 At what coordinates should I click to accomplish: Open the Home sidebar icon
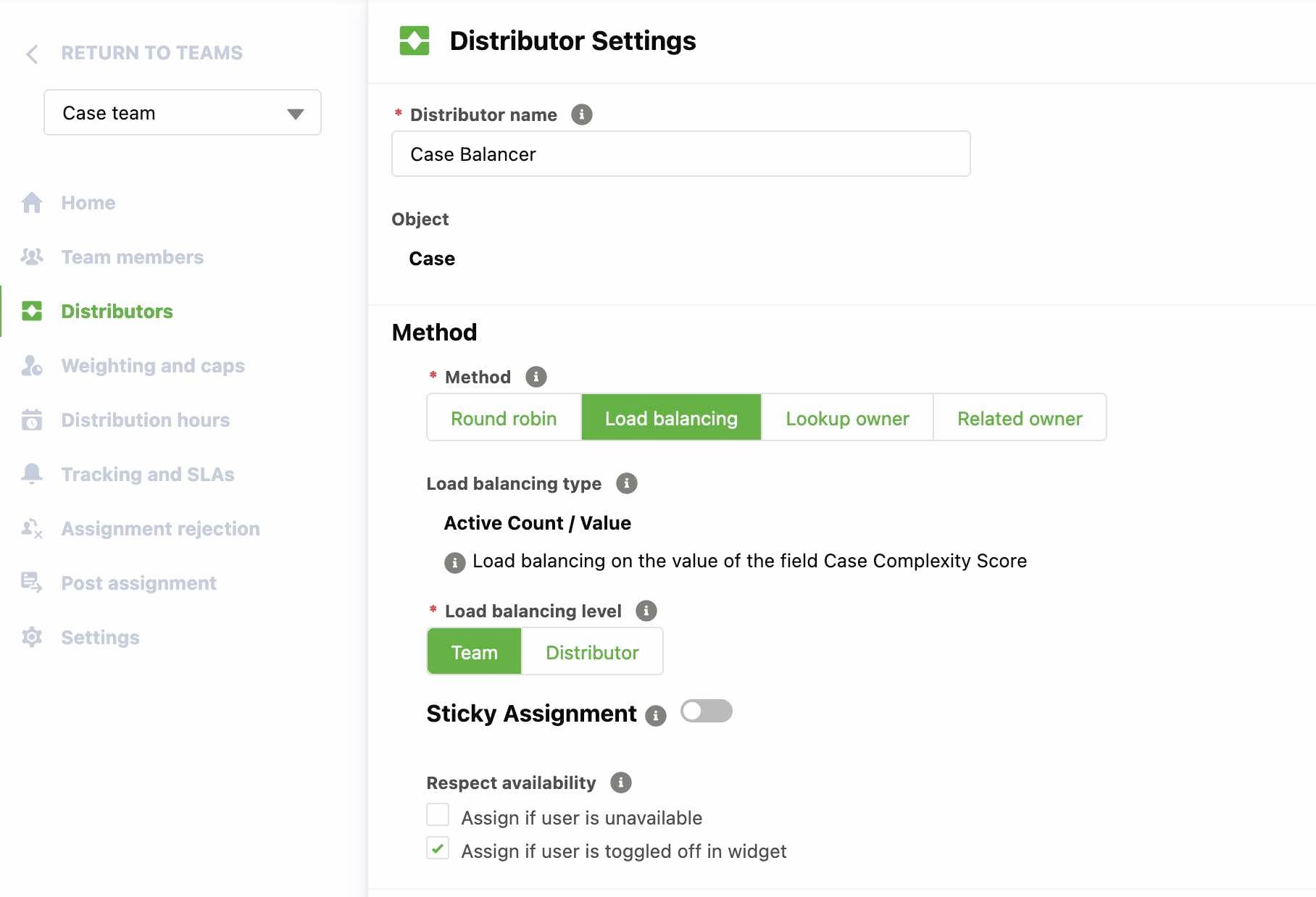[x=33, y=203]
